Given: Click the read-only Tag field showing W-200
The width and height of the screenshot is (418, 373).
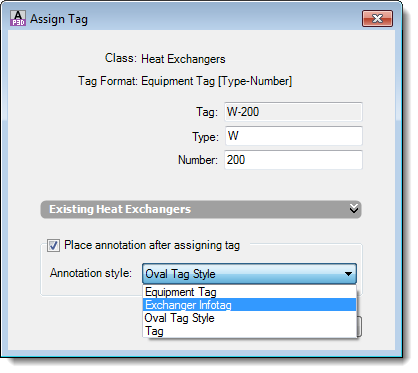Looking at the screenshot, I should coord(294,112).
